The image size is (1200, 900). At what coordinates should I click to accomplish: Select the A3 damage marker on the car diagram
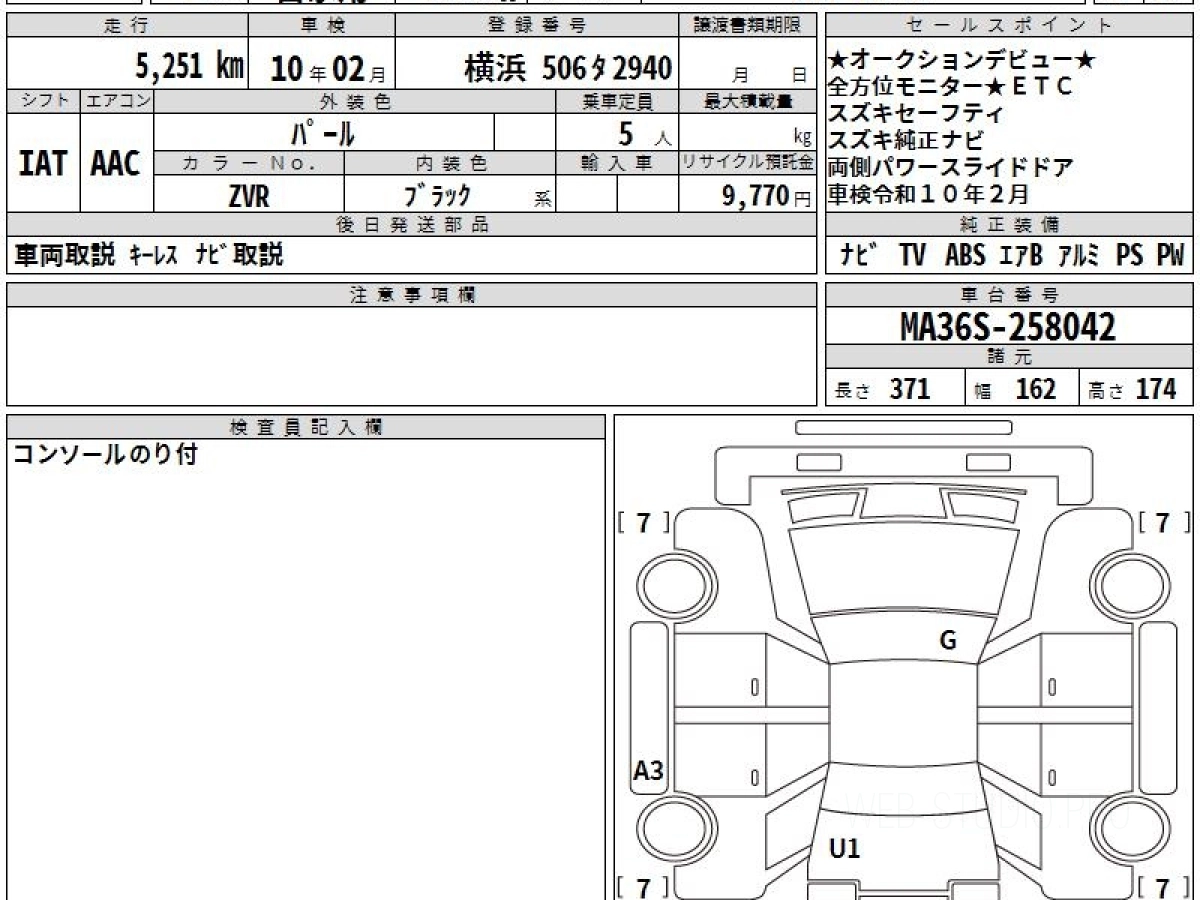[648, 770]
